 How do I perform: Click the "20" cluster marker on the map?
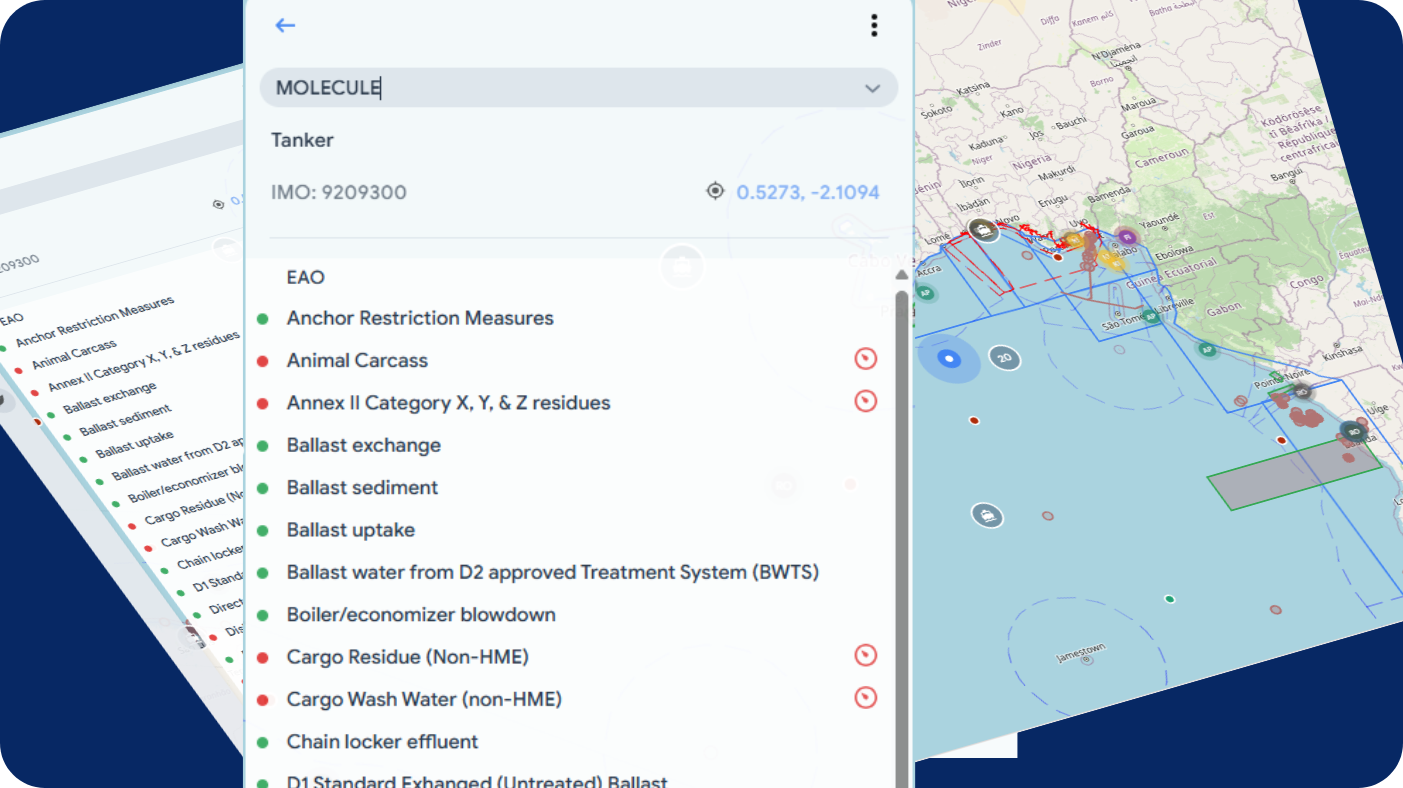click(1004, 359)
